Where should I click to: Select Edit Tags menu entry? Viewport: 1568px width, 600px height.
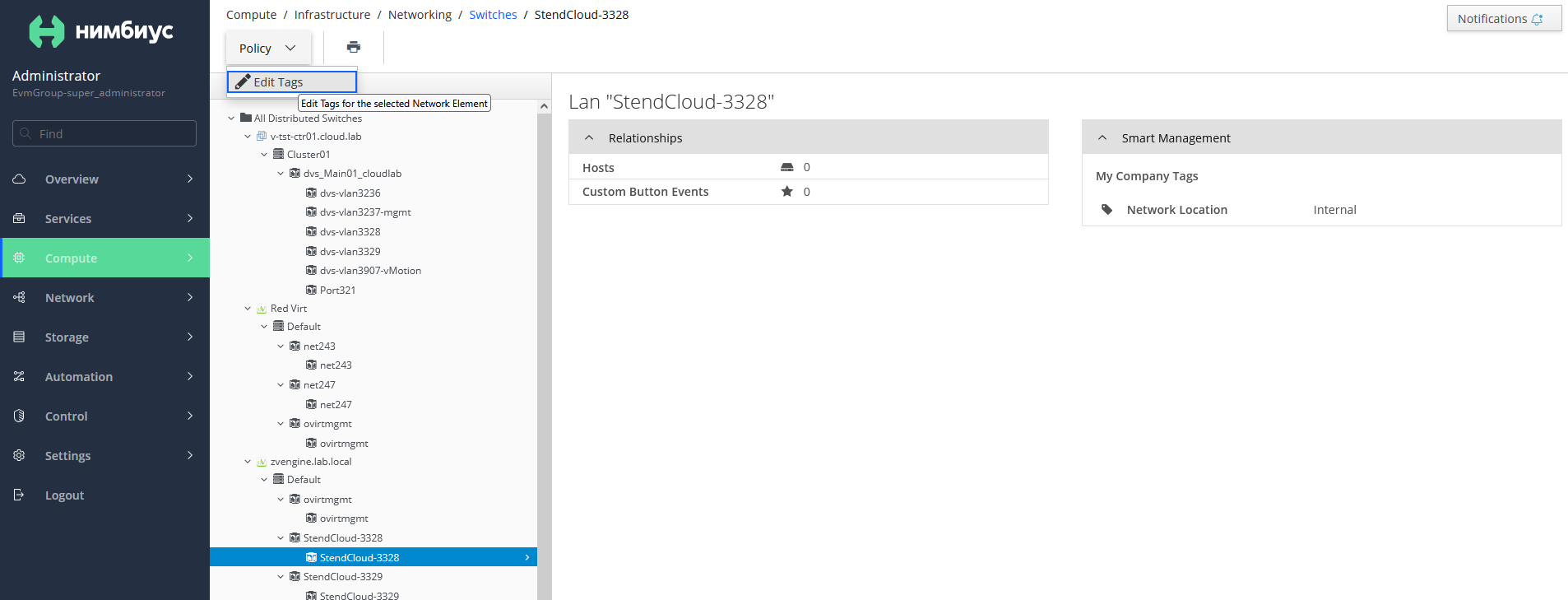292,81
